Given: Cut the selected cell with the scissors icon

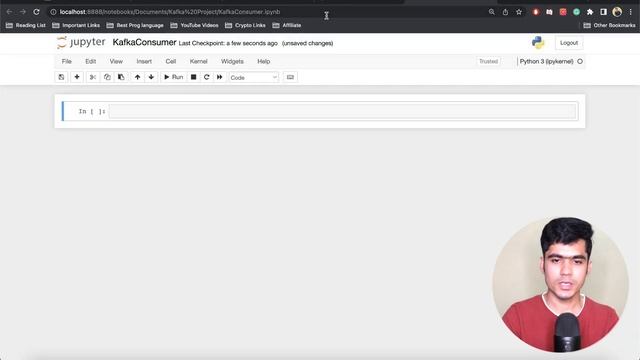Looking at the screenshot, I should point(93,77).
